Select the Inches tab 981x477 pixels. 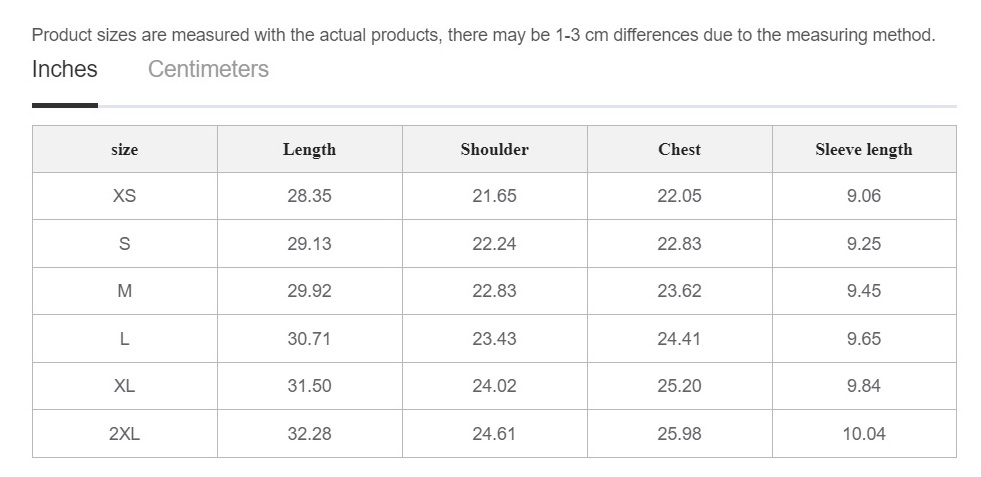click(x=64, y=69)
